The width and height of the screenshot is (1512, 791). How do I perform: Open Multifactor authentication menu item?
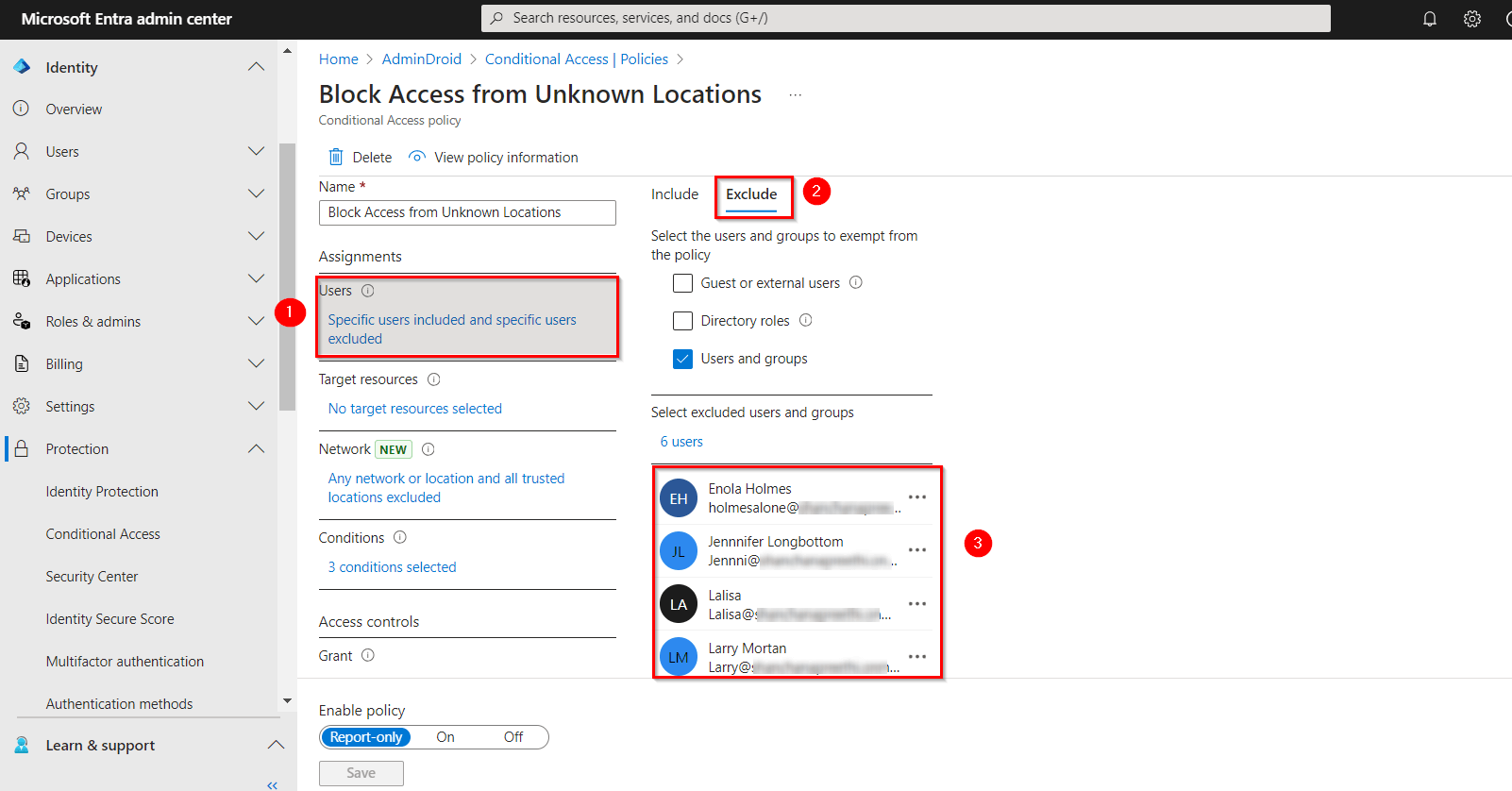click(125, 661)
